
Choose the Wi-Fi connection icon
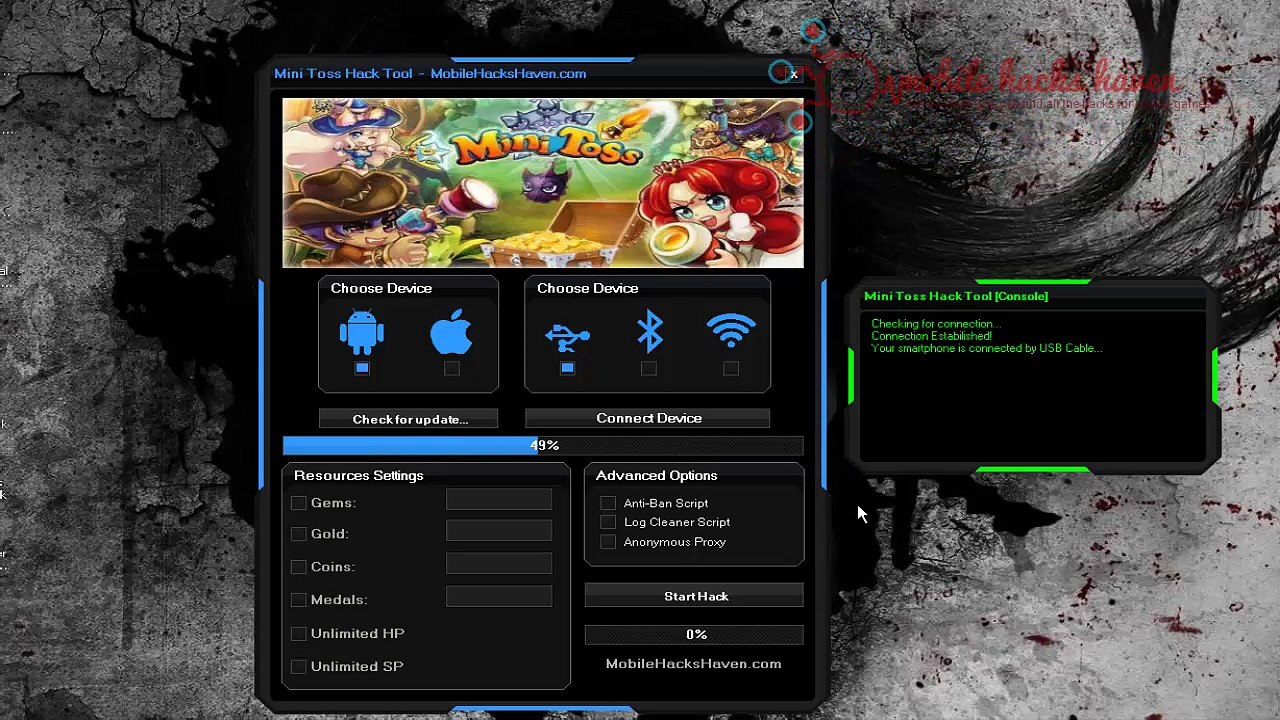coord(731,331)
